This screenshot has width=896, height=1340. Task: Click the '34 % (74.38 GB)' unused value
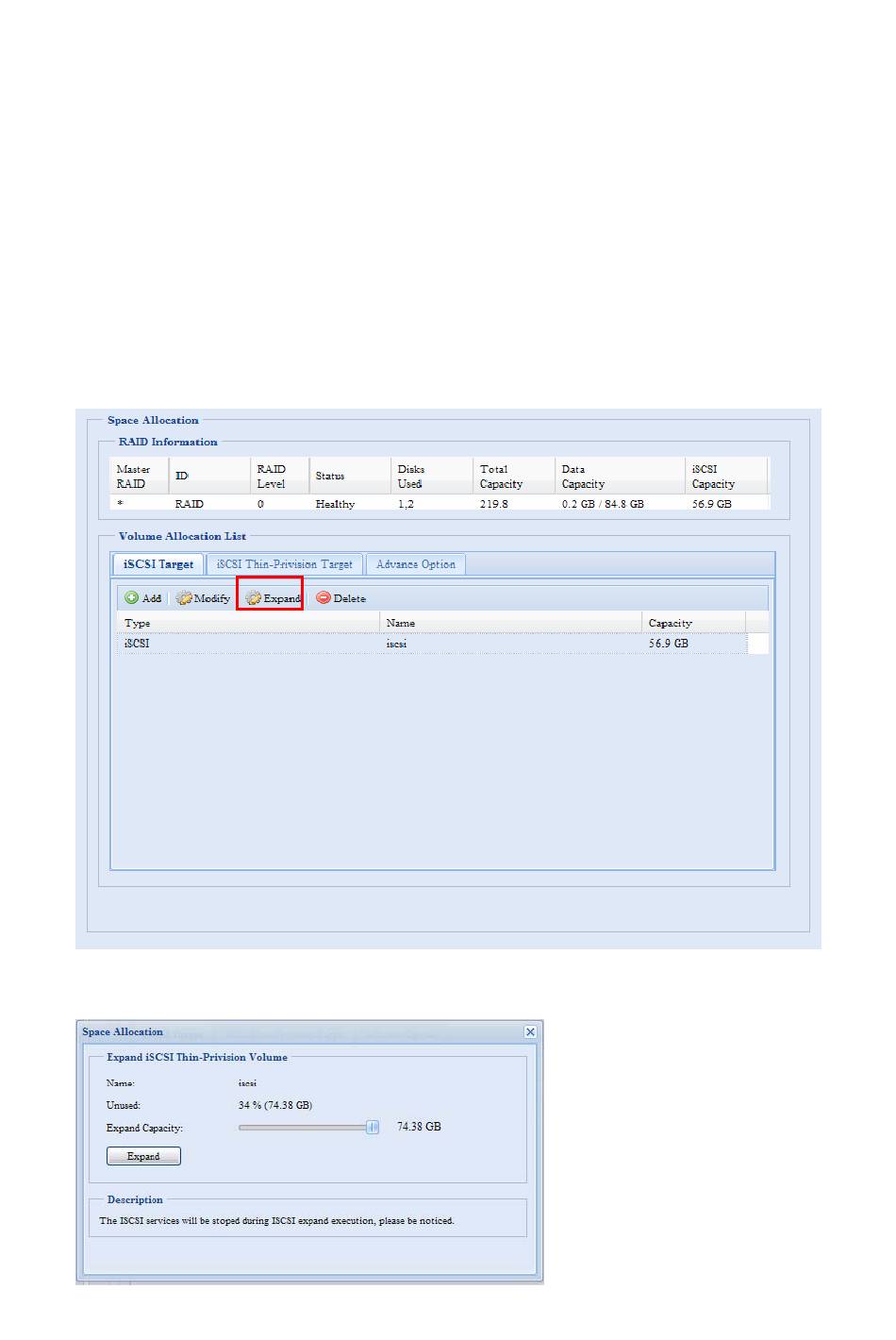point(275,1105)
